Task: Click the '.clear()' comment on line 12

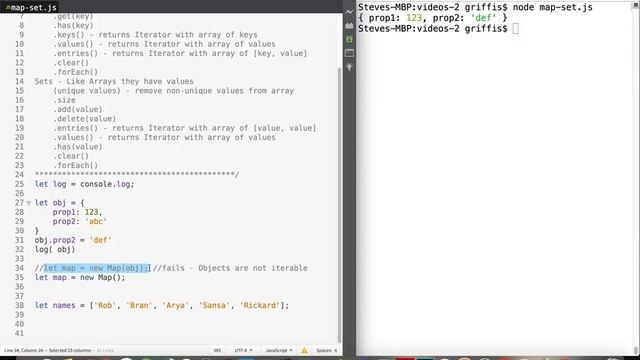Action: tap(71, 63)
